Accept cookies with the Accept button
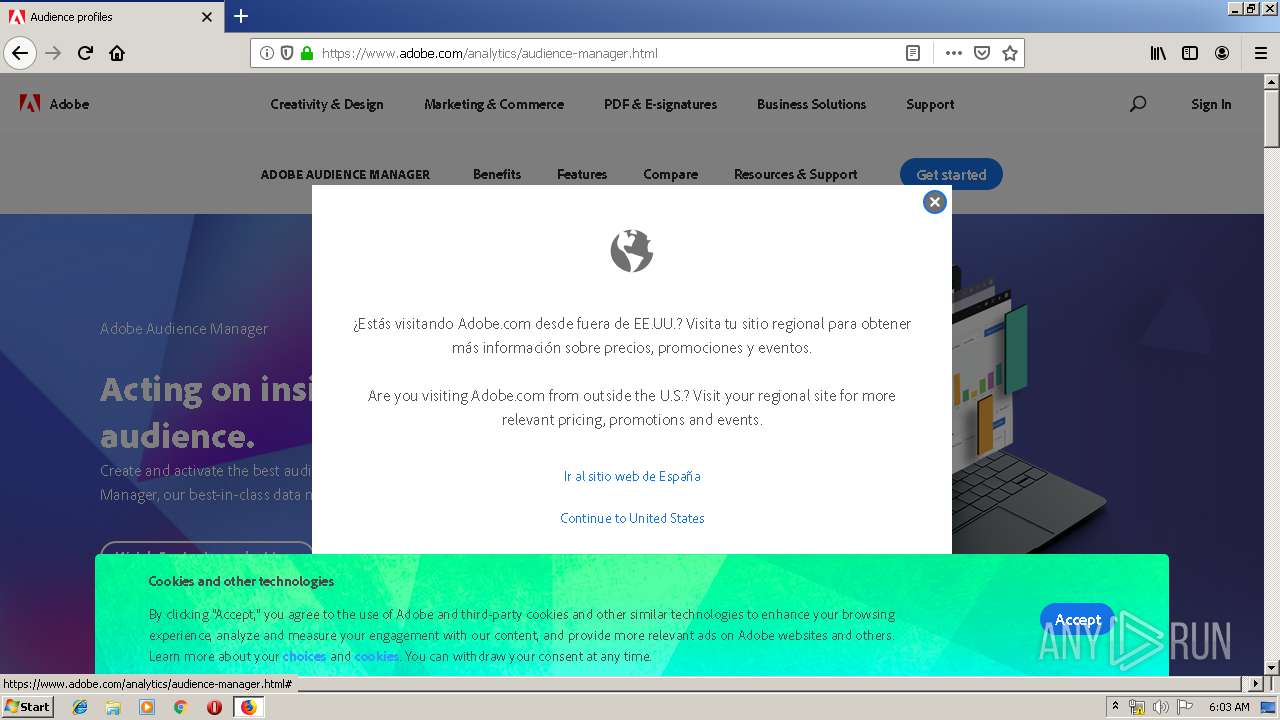Image resolution: width=1280 pixels, height=720 pixels. click(x=1077, y=620)
